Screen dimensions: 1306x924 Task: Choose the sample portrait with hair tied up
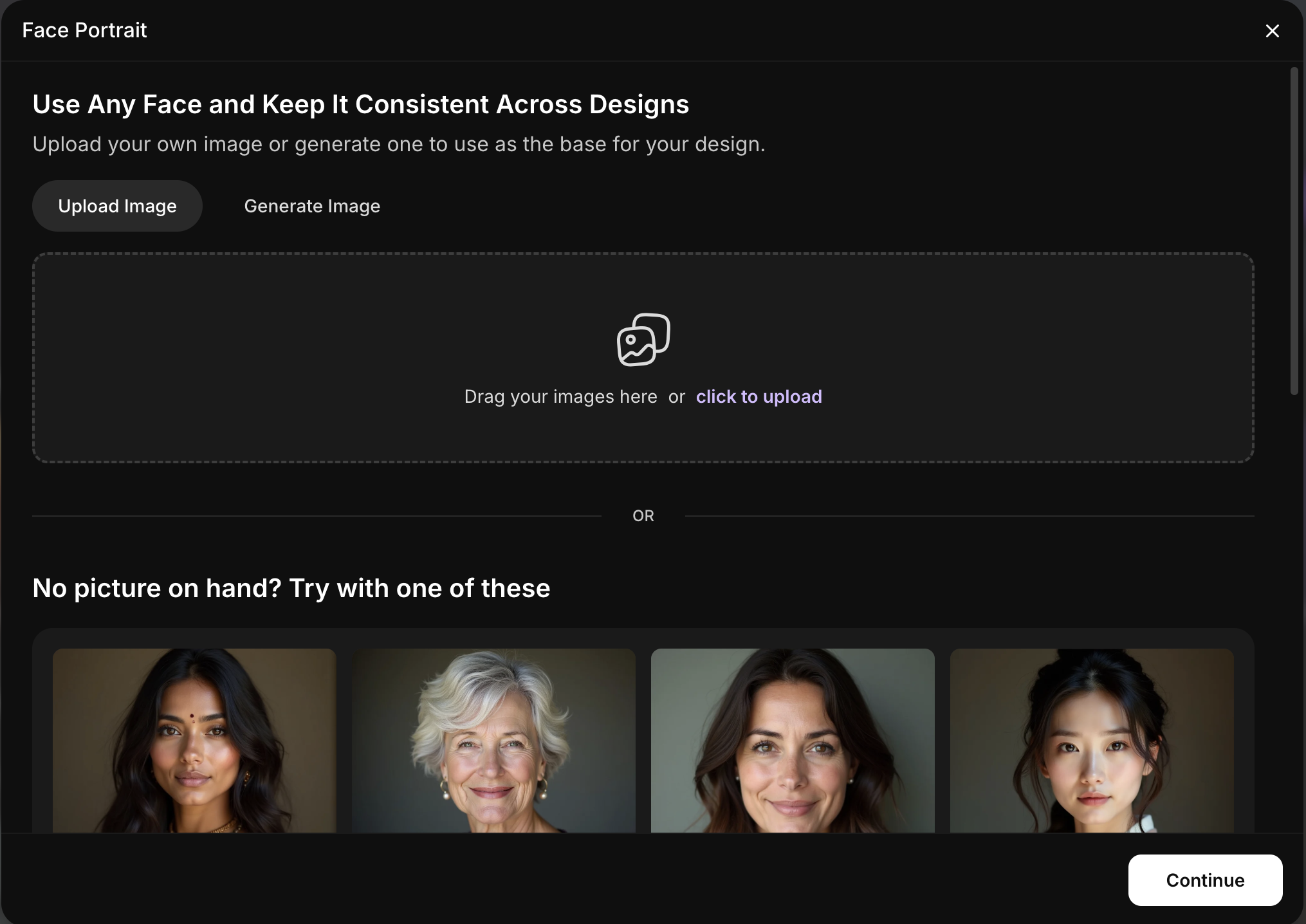(1092, 741)
